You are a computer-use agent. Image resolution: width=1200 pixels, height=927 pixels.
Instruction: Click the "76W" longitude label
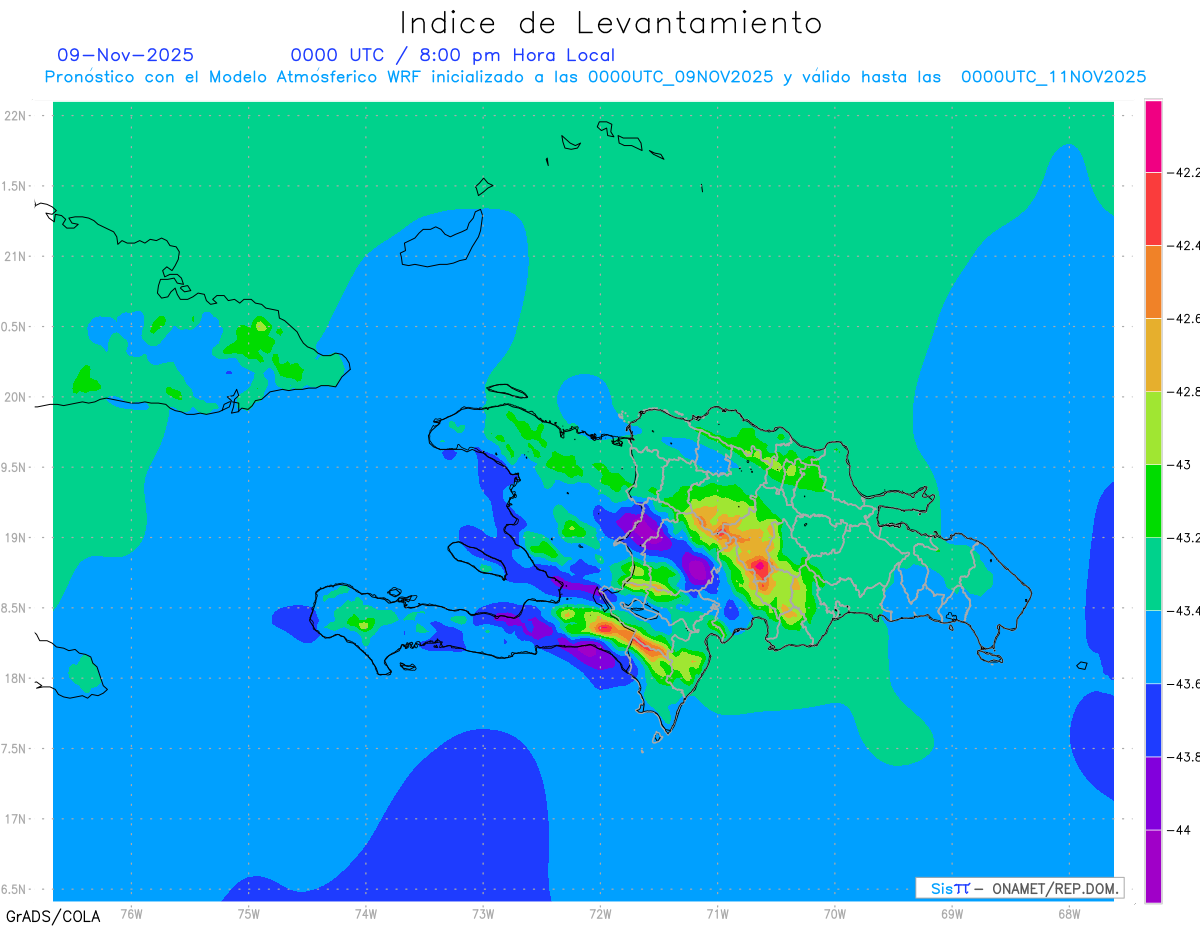(x=131, y=913)
